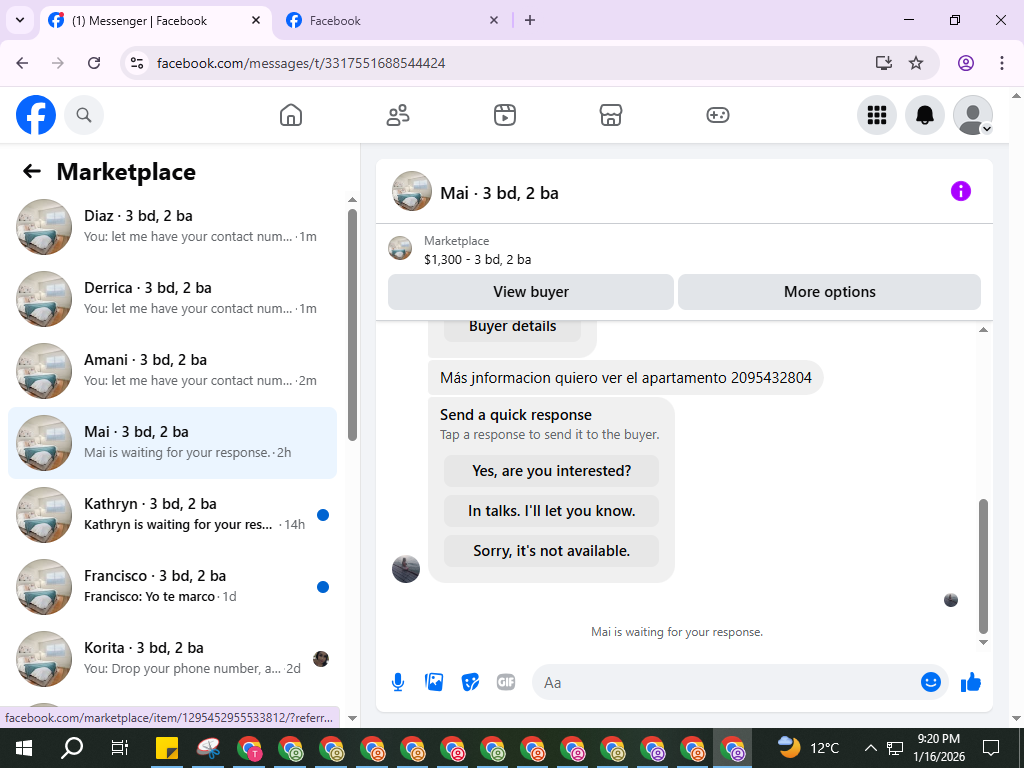Open the taskbar clock showing 9:20 PM
The width and height of the screenshot is (1024, 768).
click(x=938, y=748)
